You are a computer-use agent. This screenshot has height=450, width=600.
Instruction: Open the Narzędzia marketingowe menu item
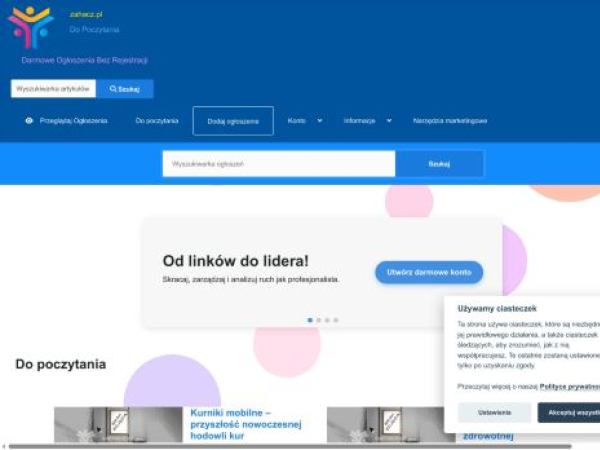pyautogui.click(x=450, y=121)
